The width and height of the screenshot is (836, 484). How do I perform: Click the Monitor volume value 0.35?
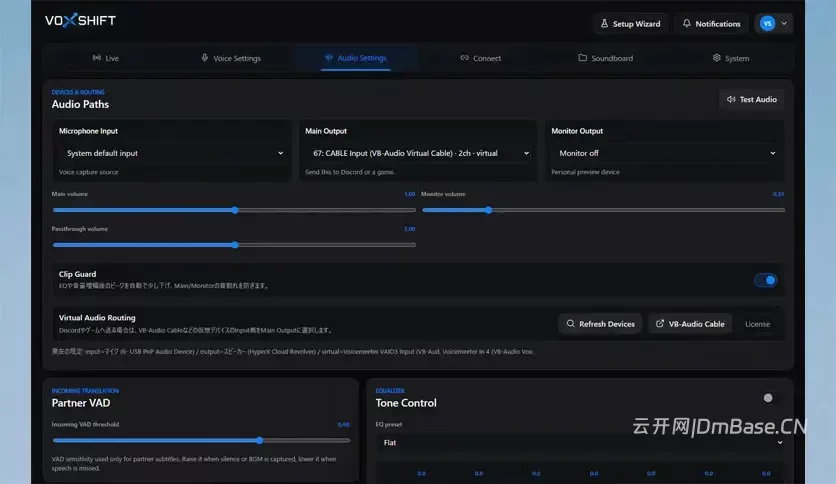pyautogui.click(x=778, y=194)
